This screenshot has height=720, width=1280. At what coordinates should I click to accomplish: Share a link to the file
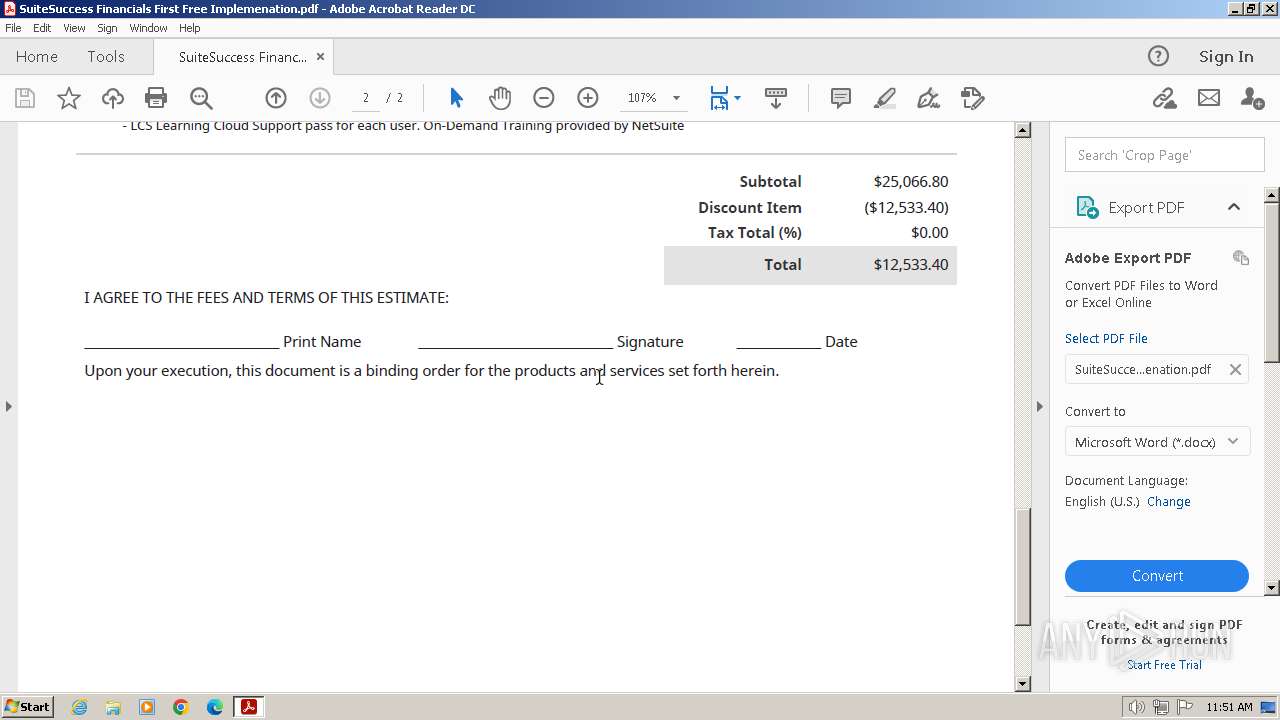point(1164,98)
